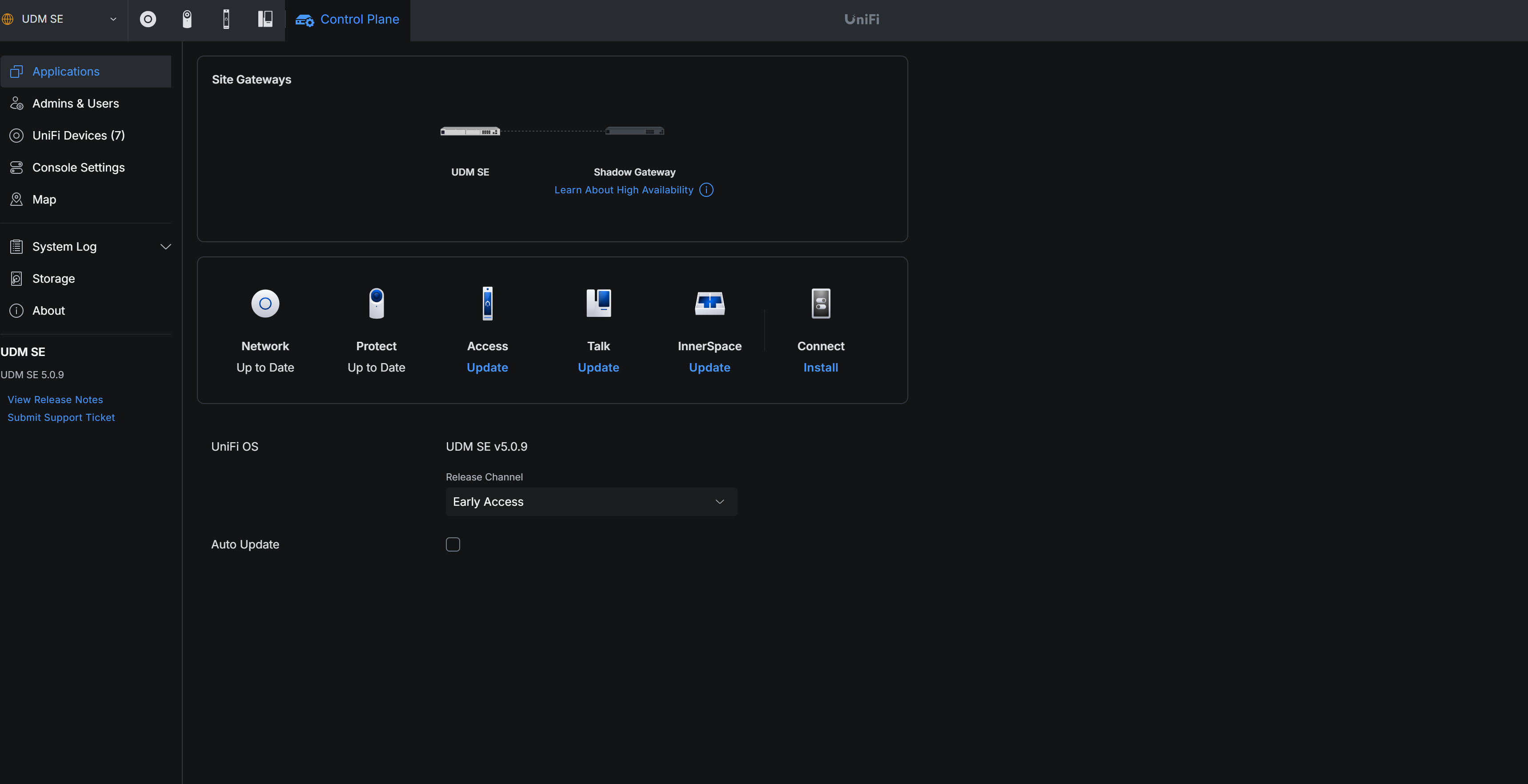Go to Admins & Users section
Screen dimensions: 1528x784
coord(75,103)
